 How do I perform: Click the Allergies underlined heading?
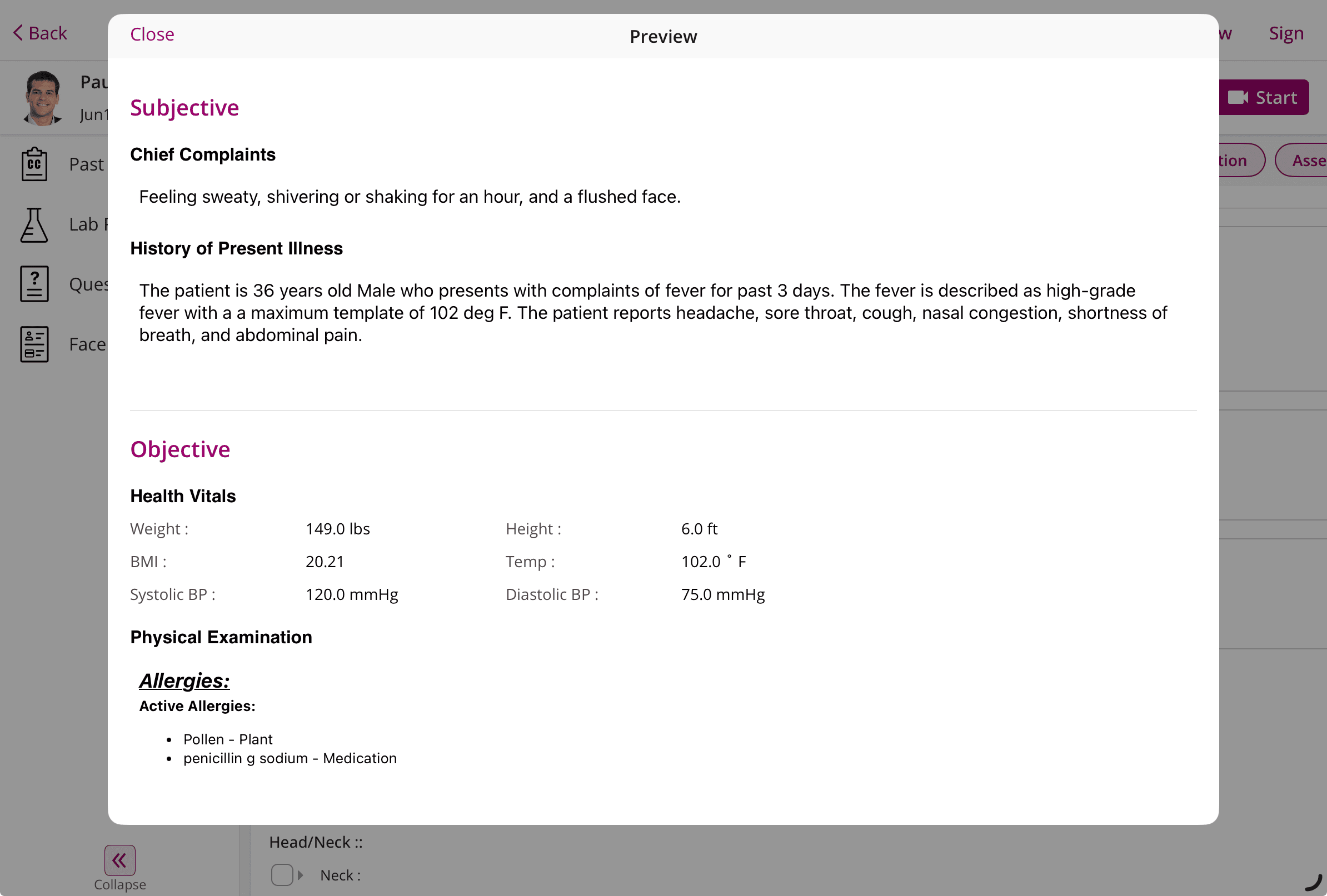(x=184, y=681)
